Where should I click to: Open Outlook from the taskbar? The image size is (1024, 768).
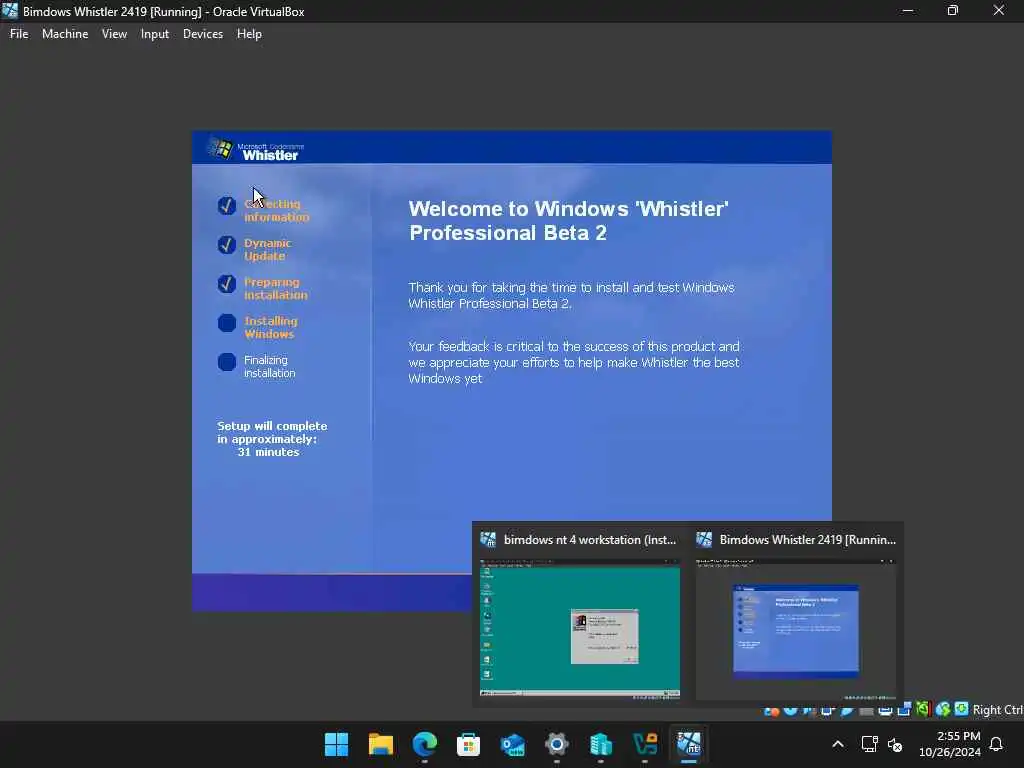(513, 744)
